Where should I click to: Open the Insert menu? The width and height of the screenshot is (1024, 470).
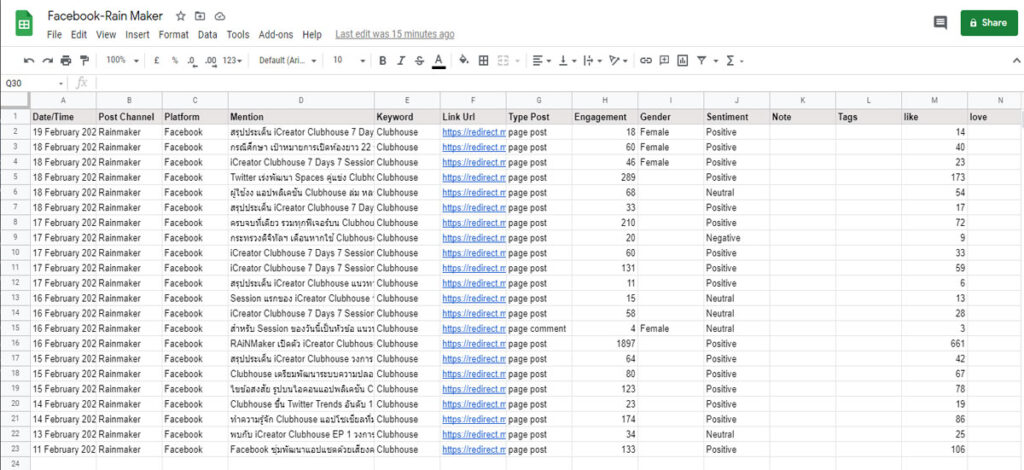pos(137,35)
